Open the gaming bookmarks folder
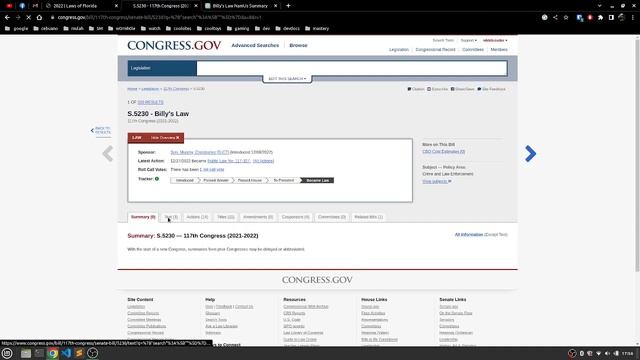Screen dimensions: 640x360 (x=238, y=29)
